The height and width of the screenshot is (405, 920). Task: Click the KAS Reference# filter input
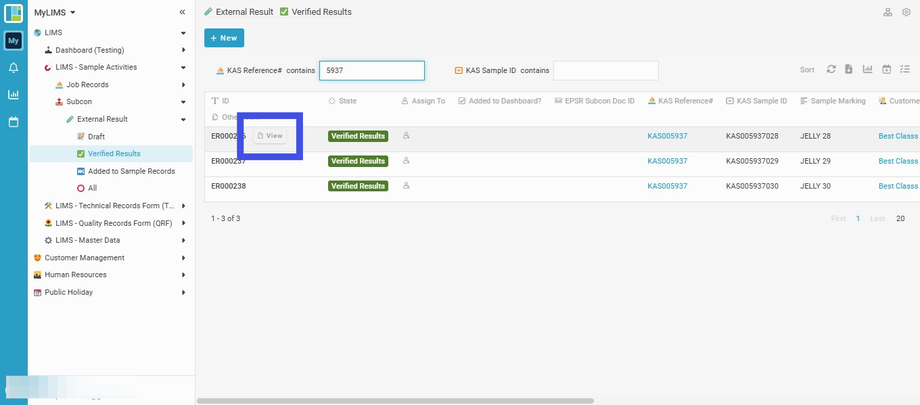[372, 70]
